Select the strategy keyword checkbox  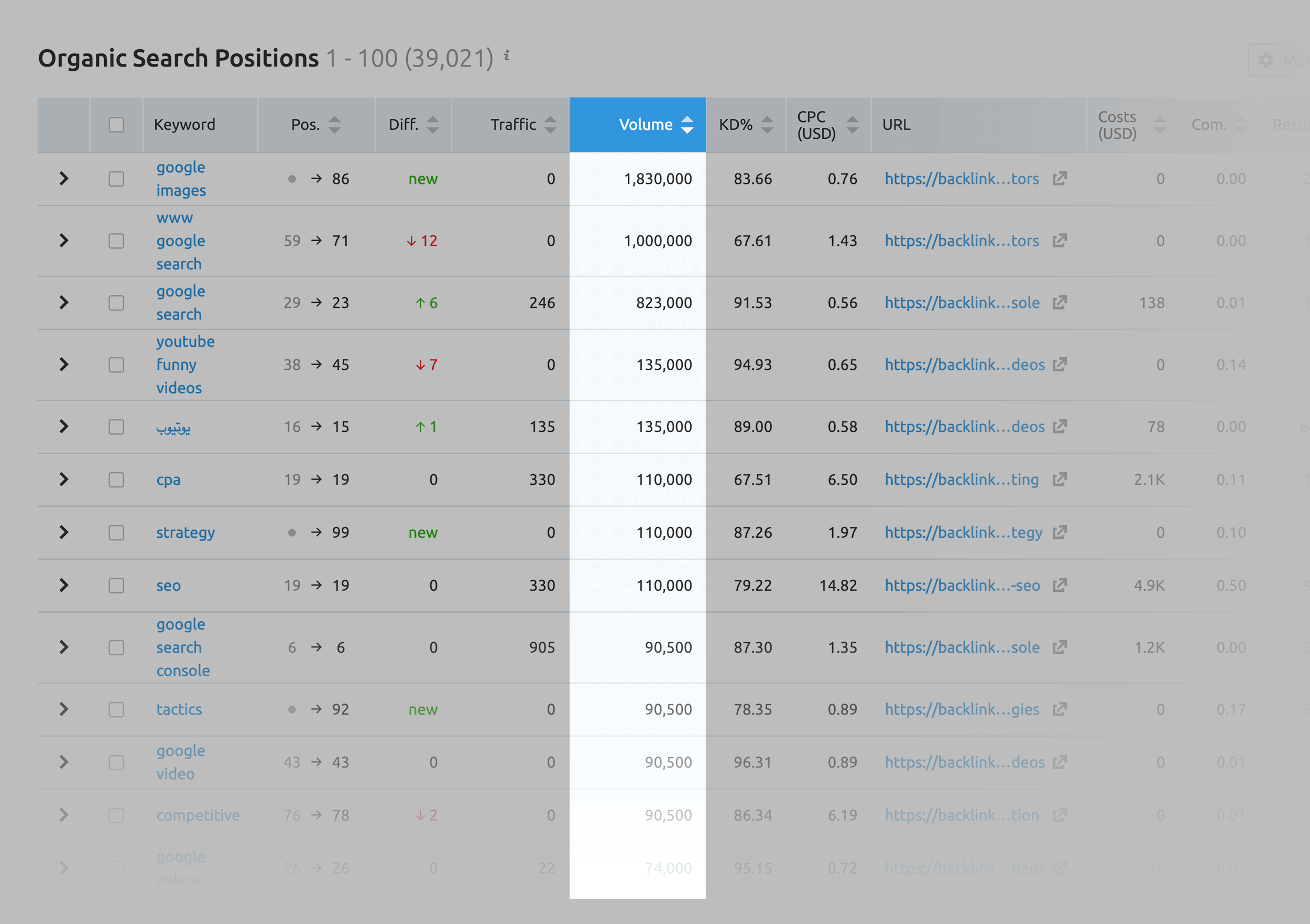click(x=116, y=532)
